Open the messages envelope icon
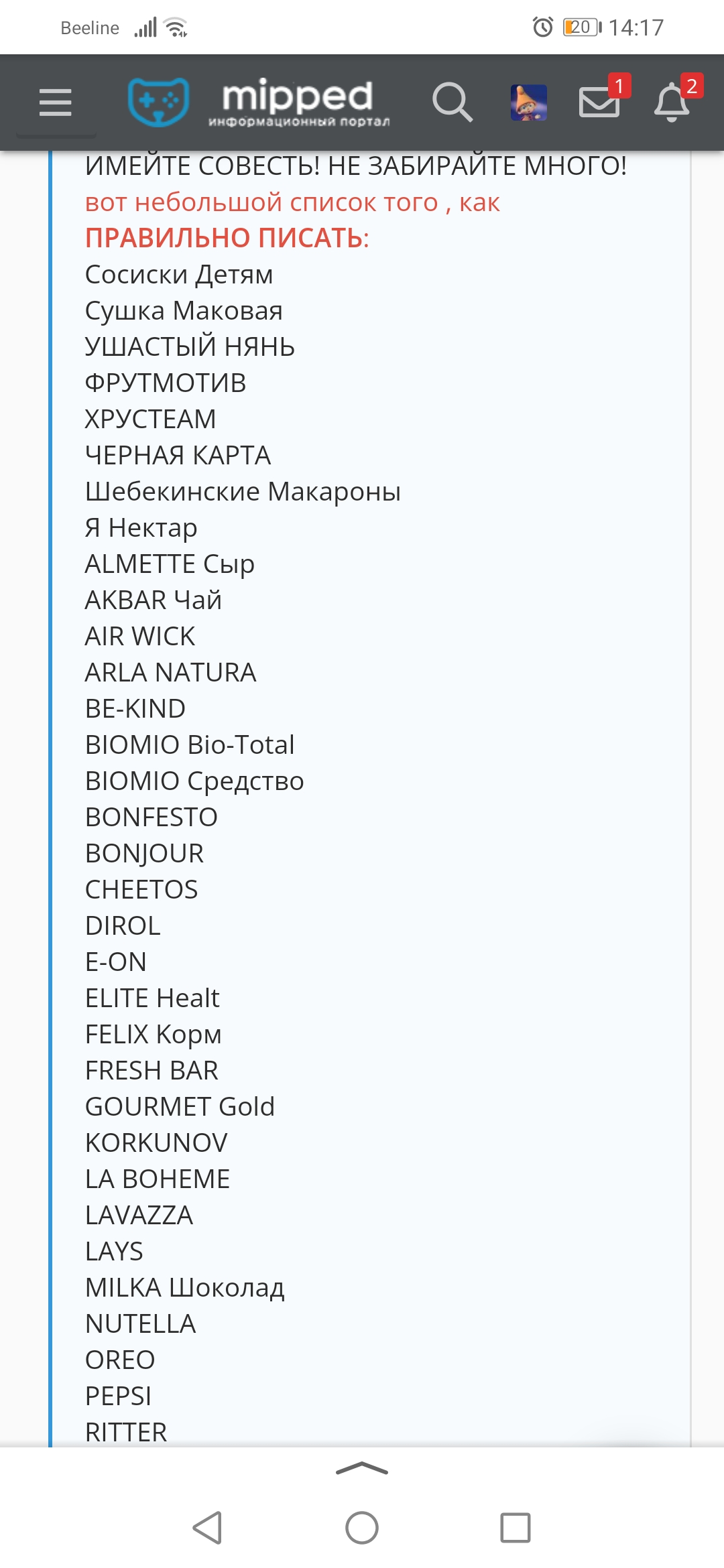724x1568 pixels. 599,103
